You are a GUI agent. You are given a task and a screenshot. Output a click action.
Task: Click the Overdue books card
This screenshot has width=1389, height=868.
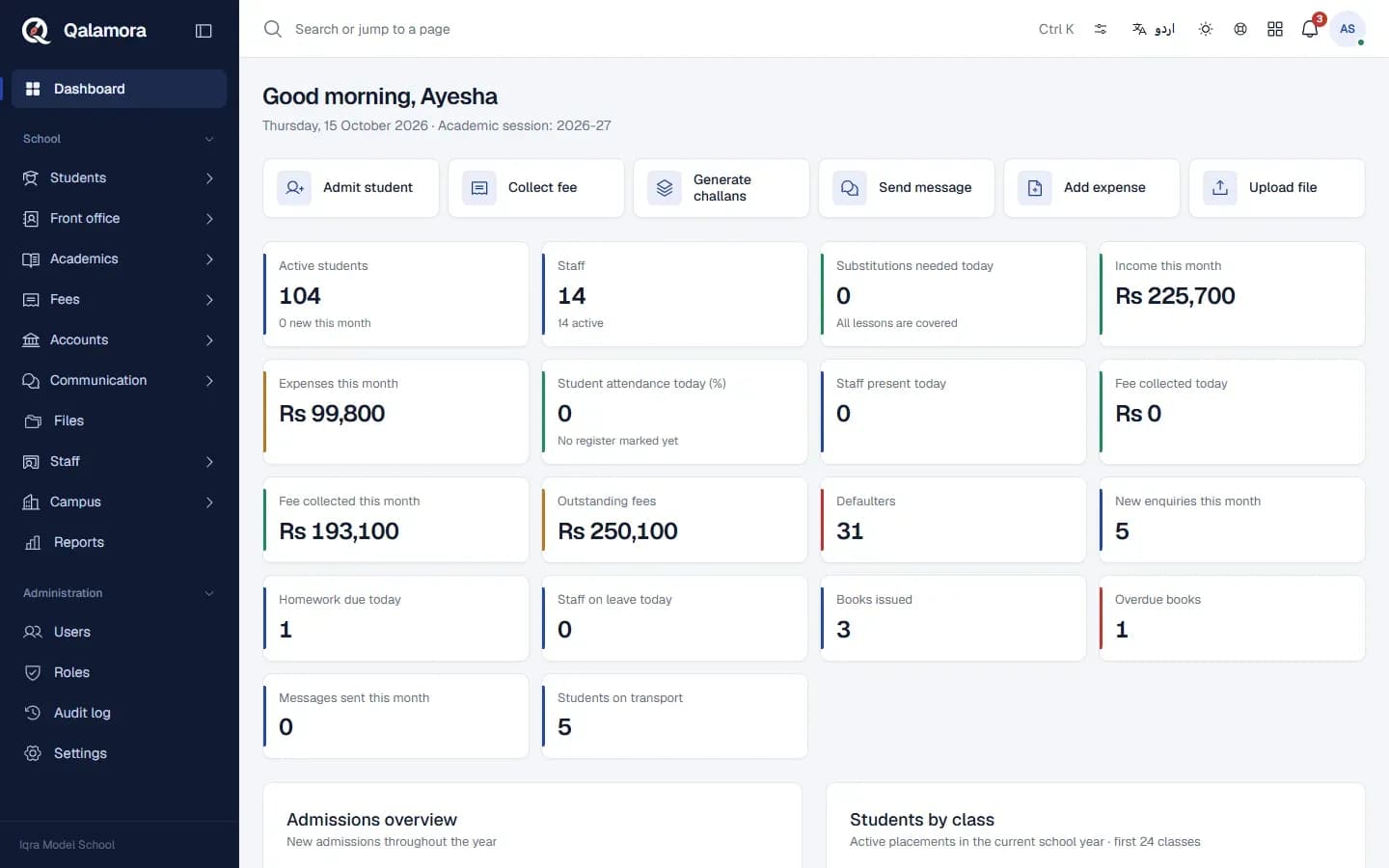tap(1233, 618)
